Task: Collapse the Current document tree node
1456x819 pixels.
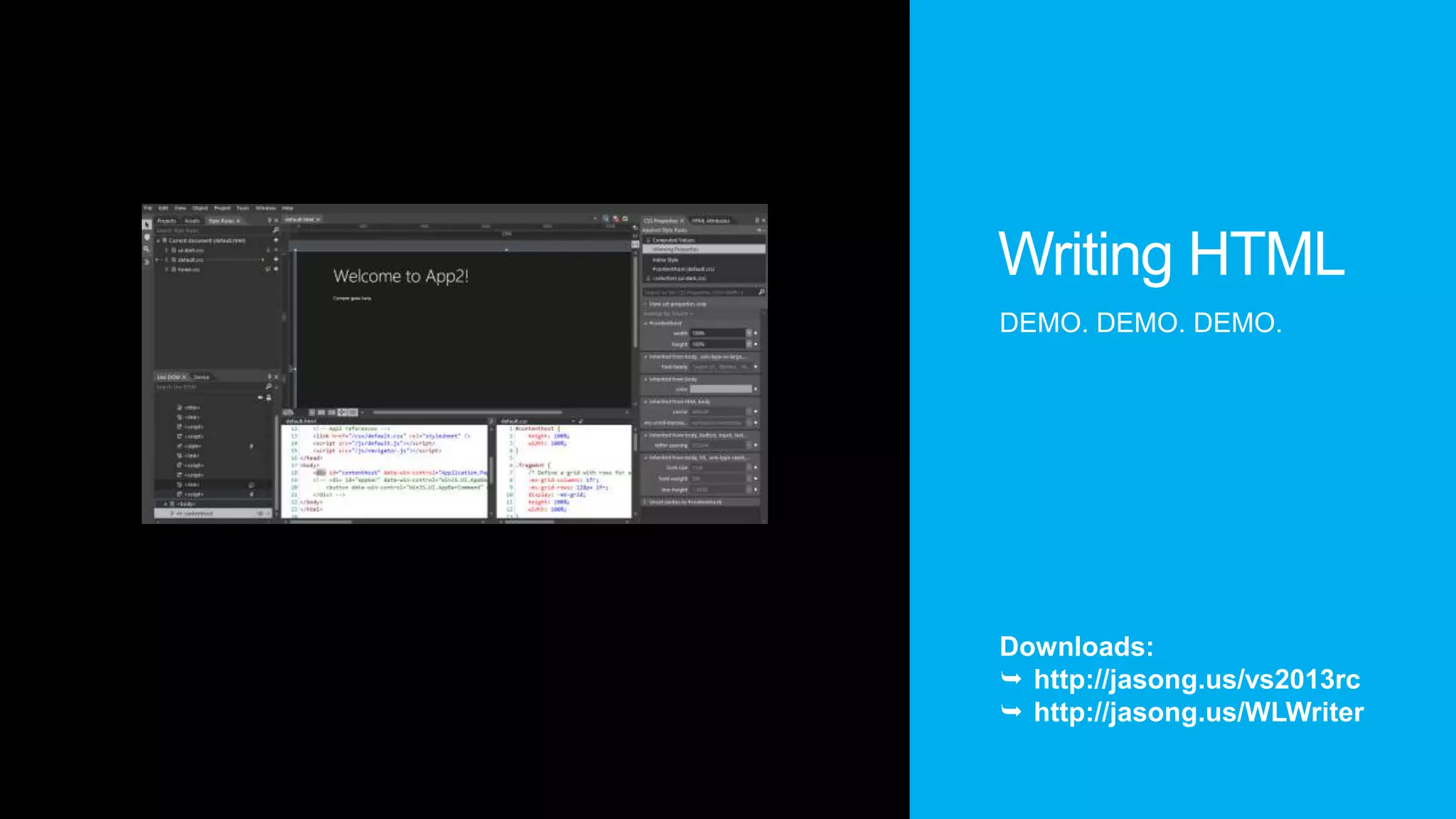Action: 159,241
